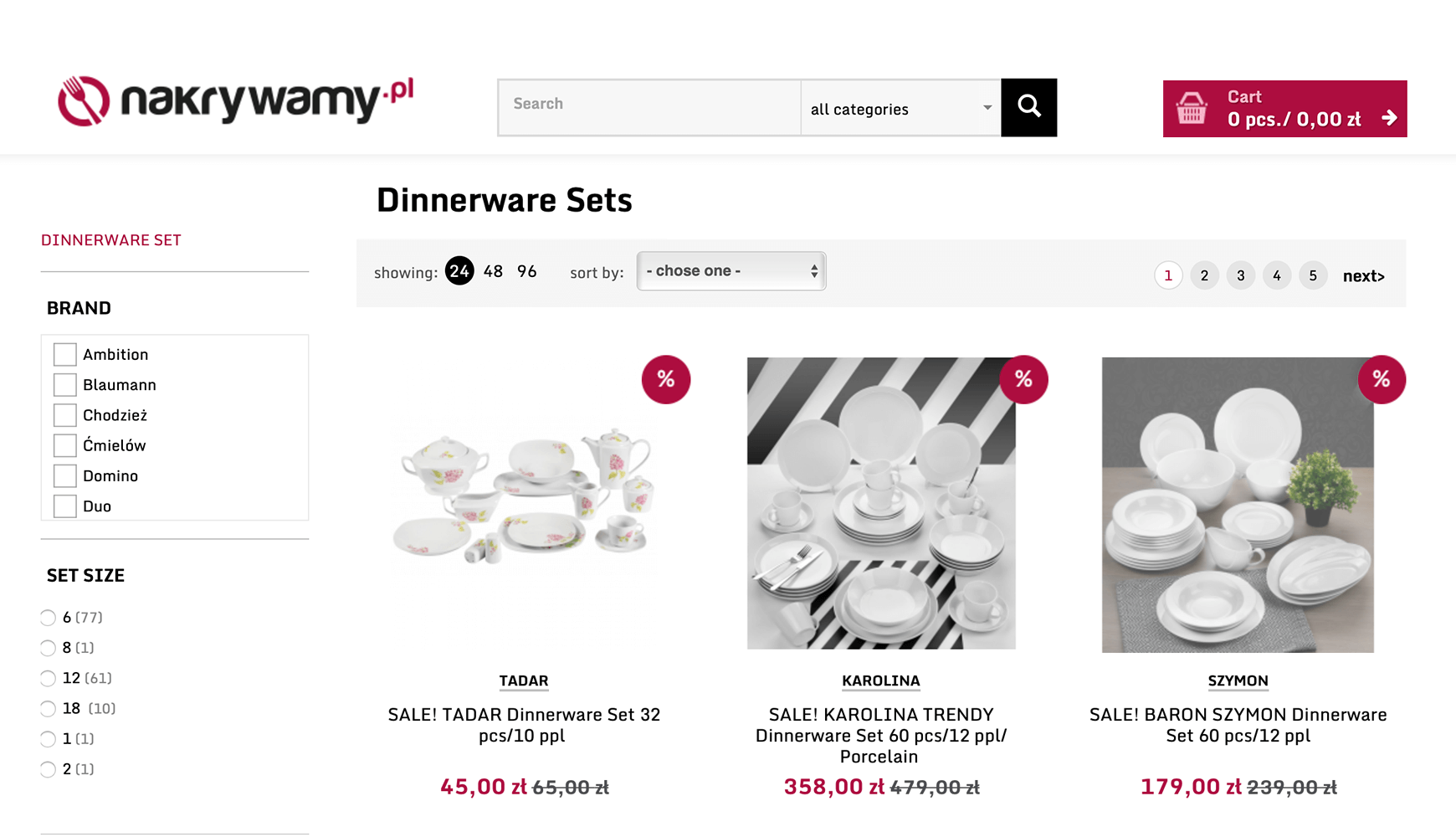Click the percent badge on SZYMON set
Viewport: 1456px width, 837px height.
click(x=1381, y=379)
